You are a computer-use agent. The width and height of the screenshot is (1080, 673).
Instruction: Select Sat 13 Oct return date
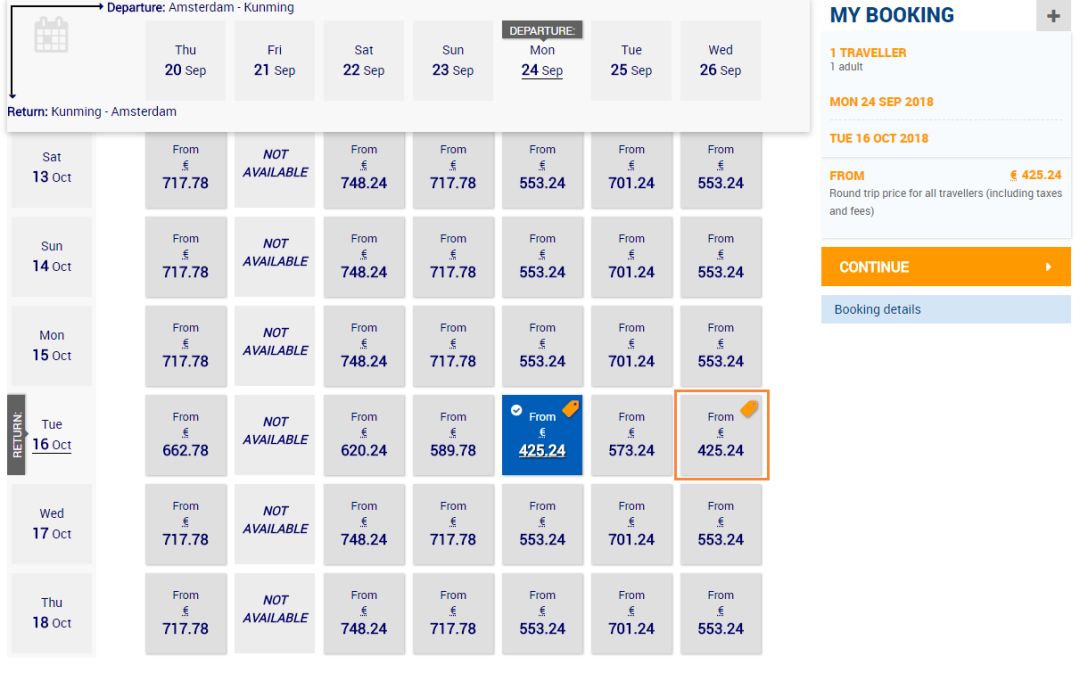click(52, 167)
